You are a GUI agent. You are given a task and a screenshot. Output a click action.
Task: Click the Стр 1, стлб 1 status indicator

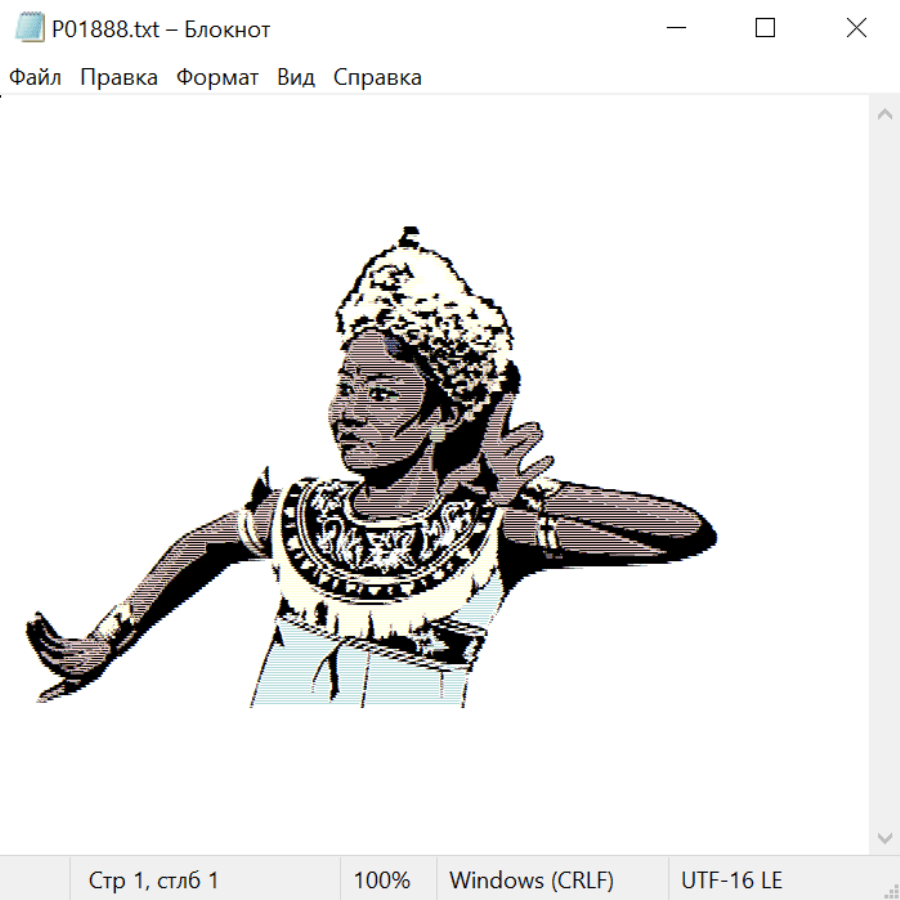pos(153,881)
